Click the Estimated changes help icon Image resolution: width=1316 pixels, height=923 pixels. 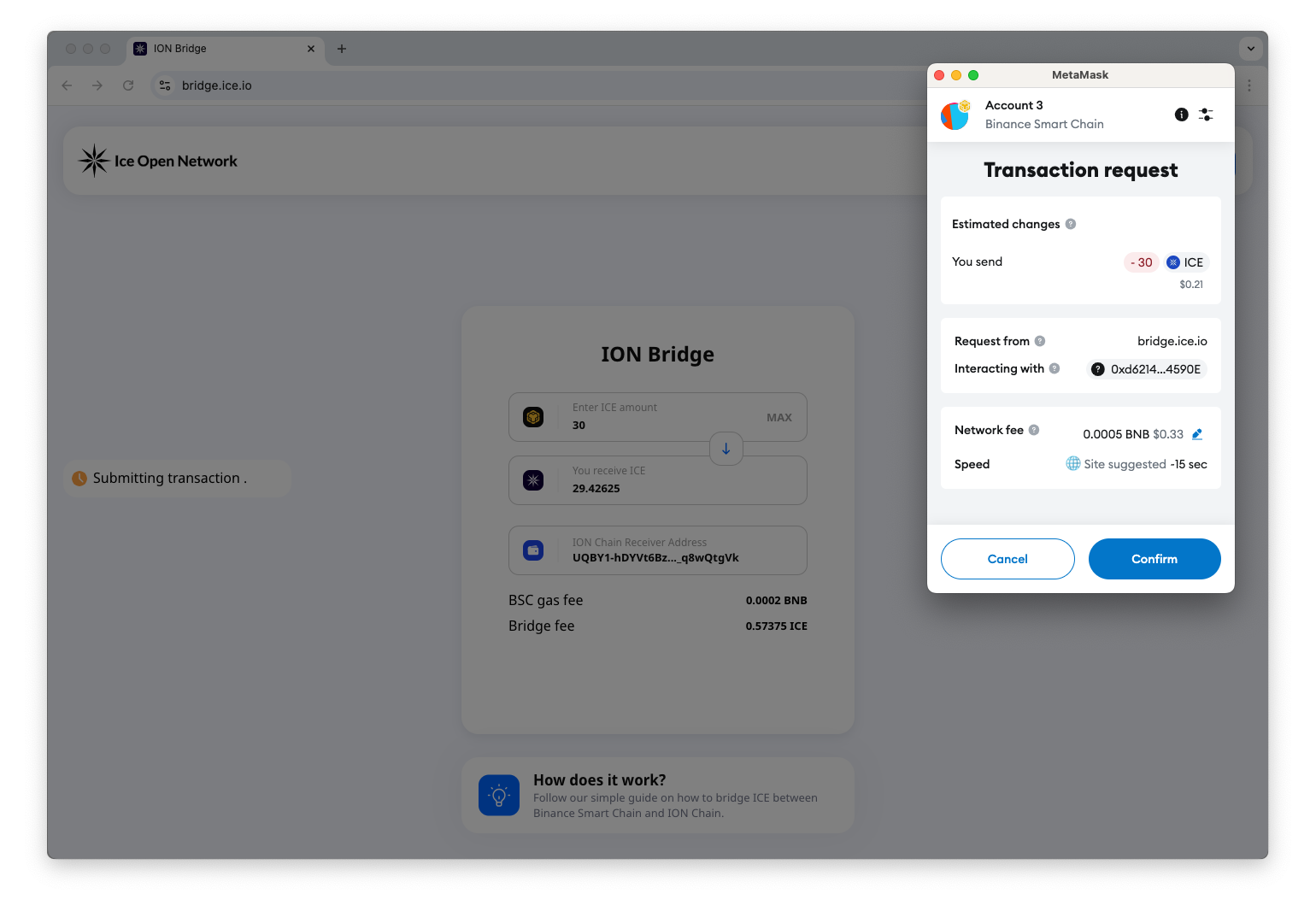(1070, 223)
